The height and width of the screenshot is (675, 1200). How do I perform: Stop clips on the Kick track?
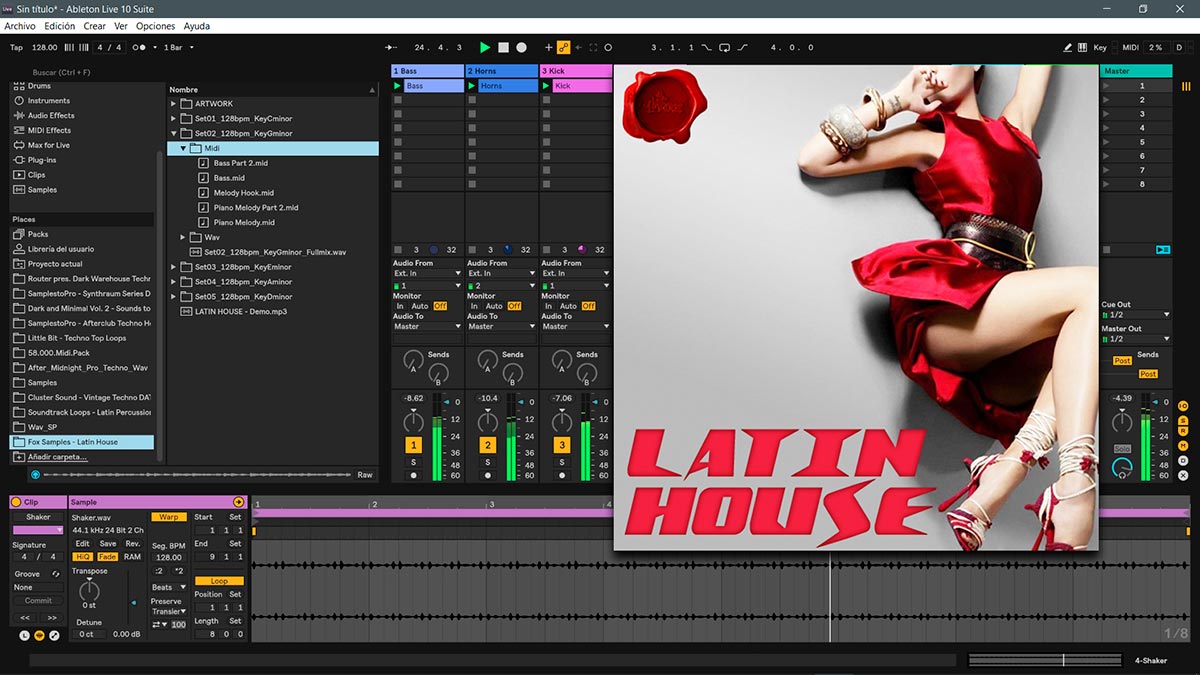pyautogui.click(x=546, y=250)
